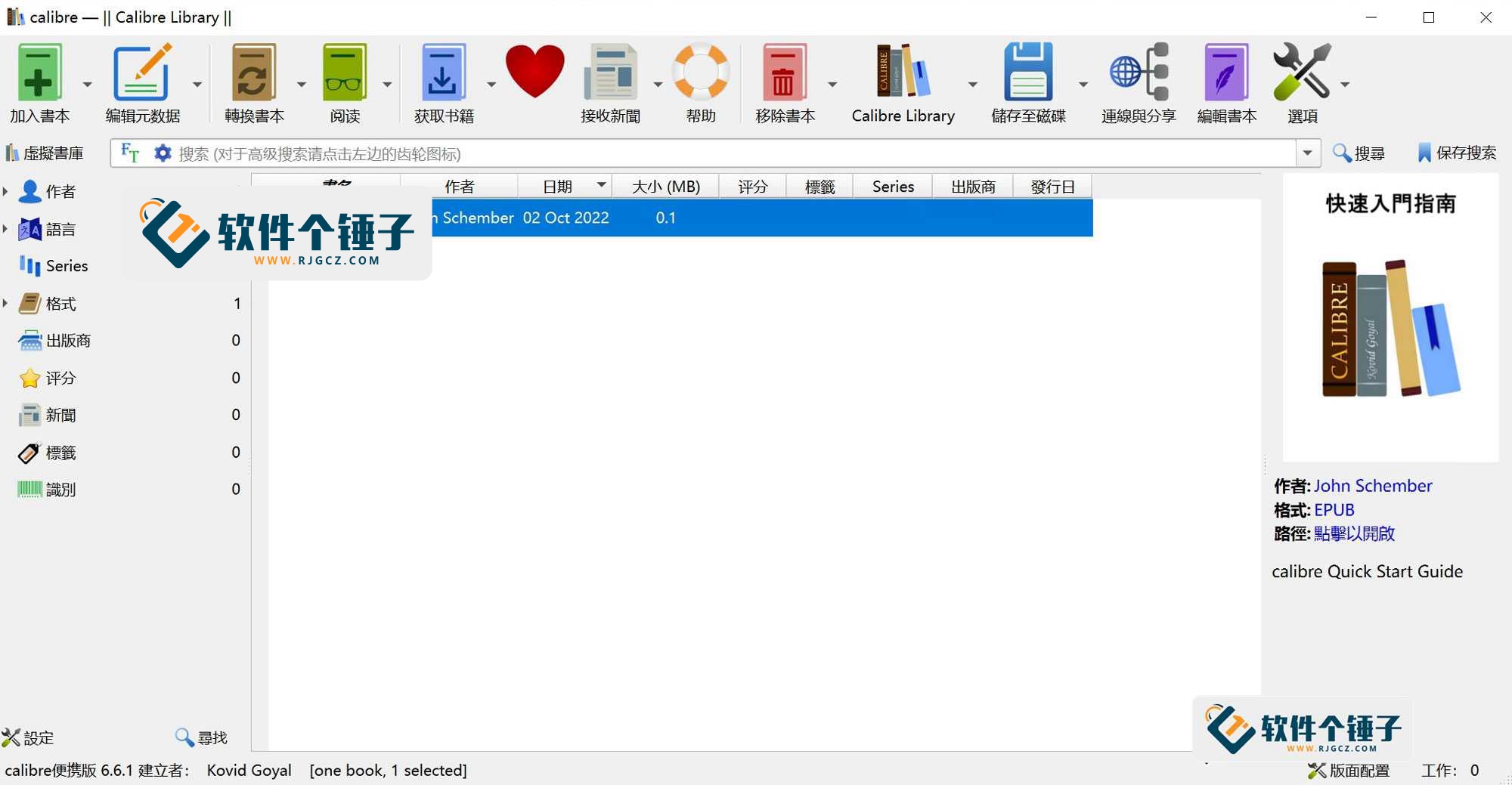Click the 加入書本 add books icon

[39, 73]
